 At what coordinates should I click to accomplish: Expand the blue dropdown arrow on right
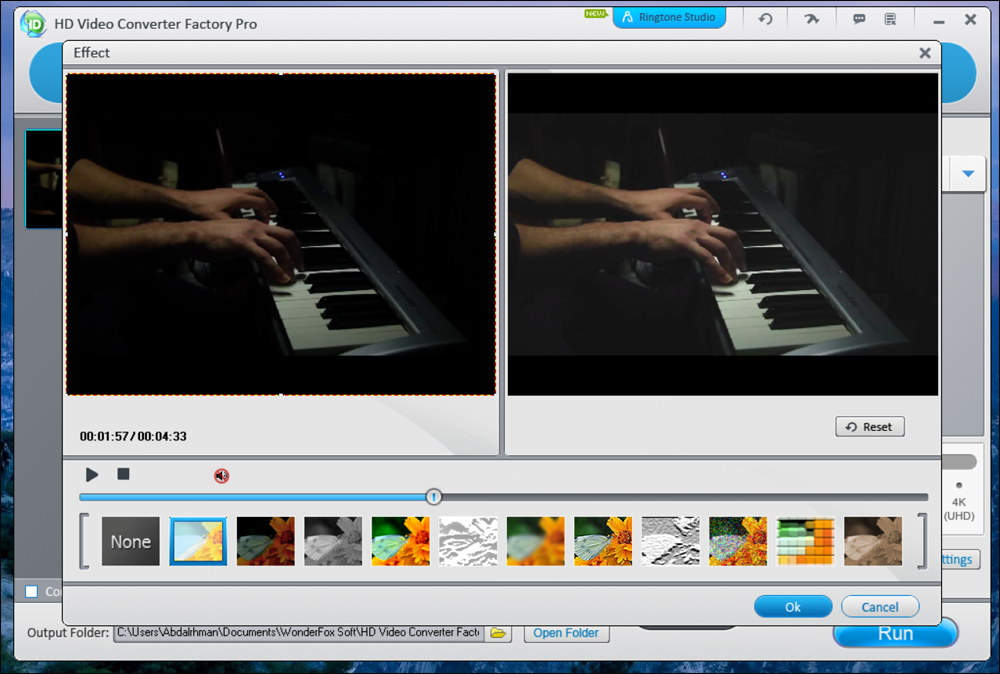[x=968, y=173]
